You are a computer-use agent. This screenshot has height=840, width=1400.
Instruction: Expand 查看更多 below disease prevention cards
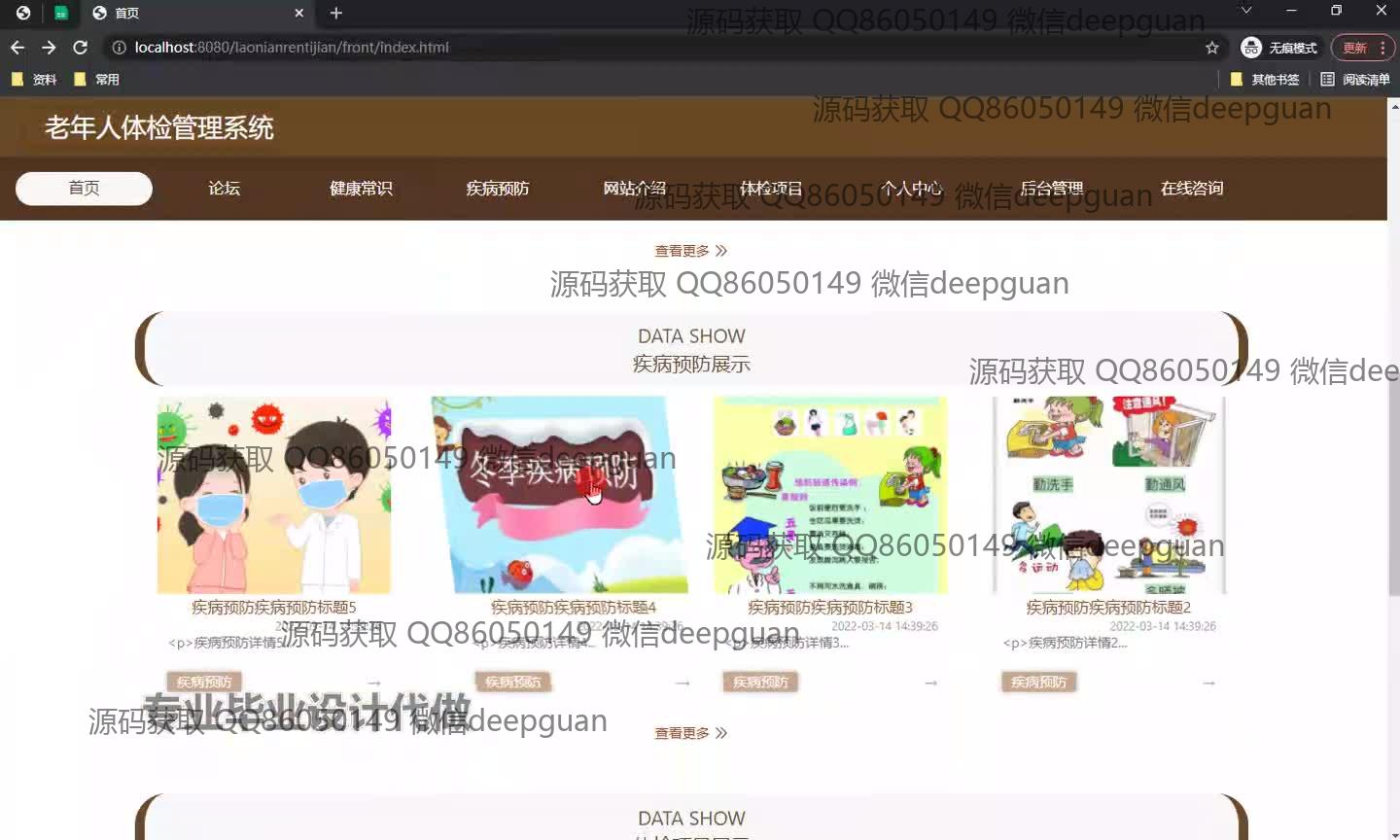(690, 733)
